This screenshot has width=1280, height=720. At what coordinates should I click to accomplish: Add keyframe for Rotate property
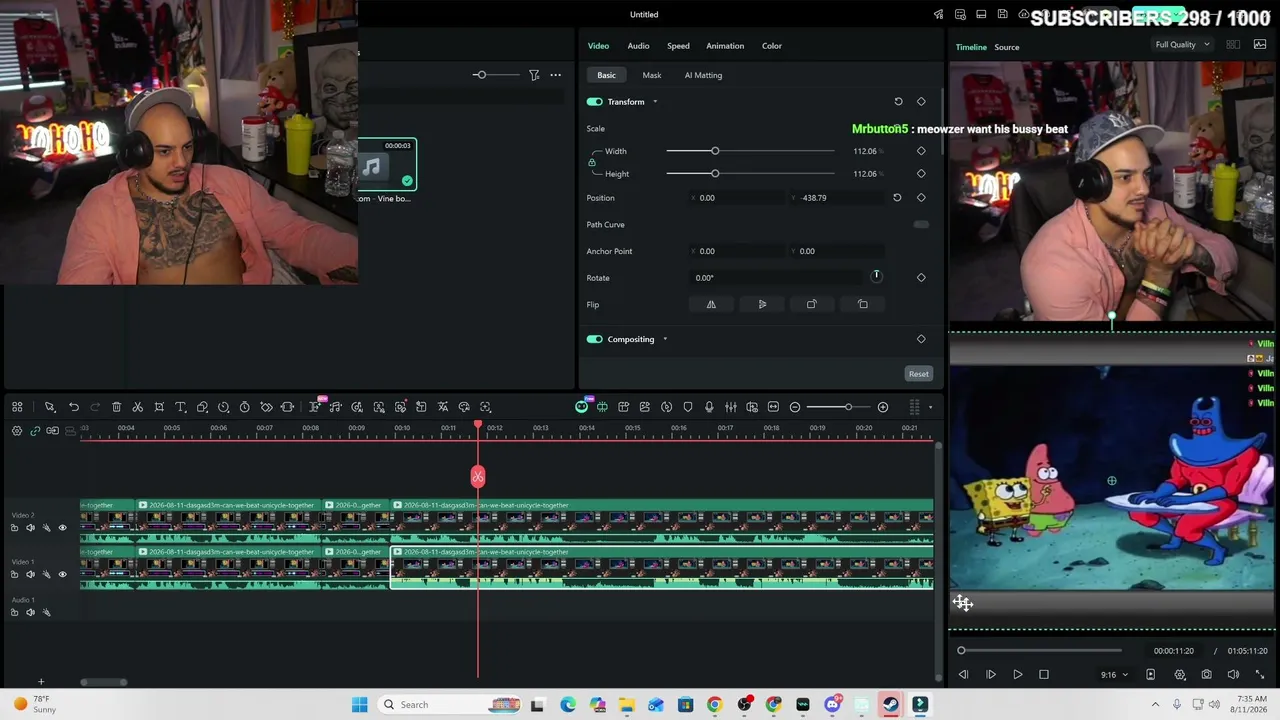pyautogui.click(x=921, y=278)
